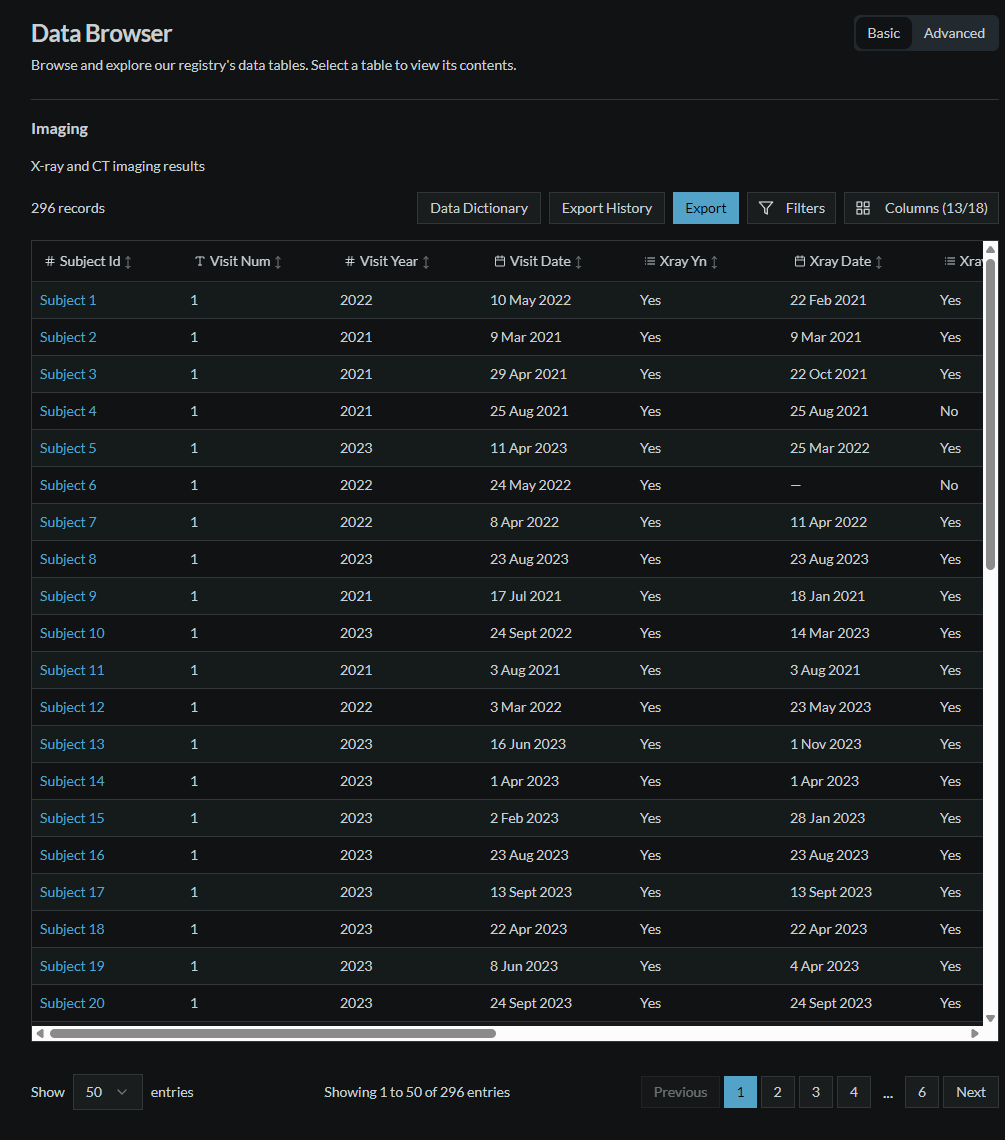The image size is (1005, 1140).
Task: Switch to Basic mode
Action: [883, 33]
